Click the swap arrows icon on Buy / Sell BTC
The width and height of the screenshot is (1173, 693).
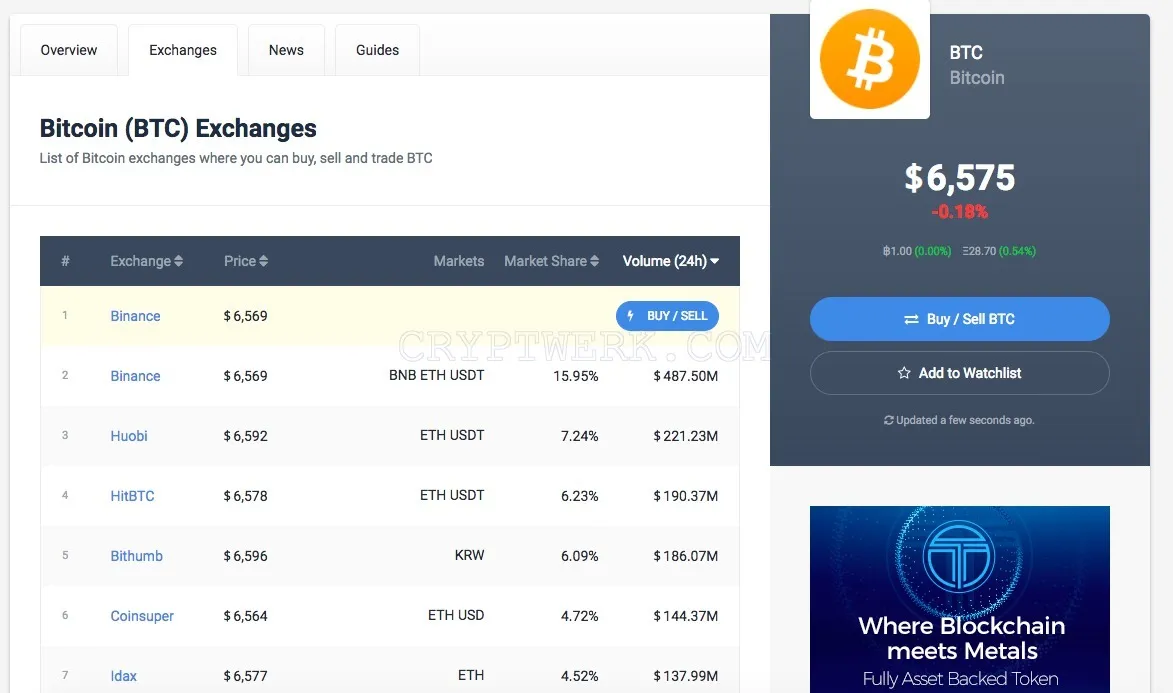911,320
